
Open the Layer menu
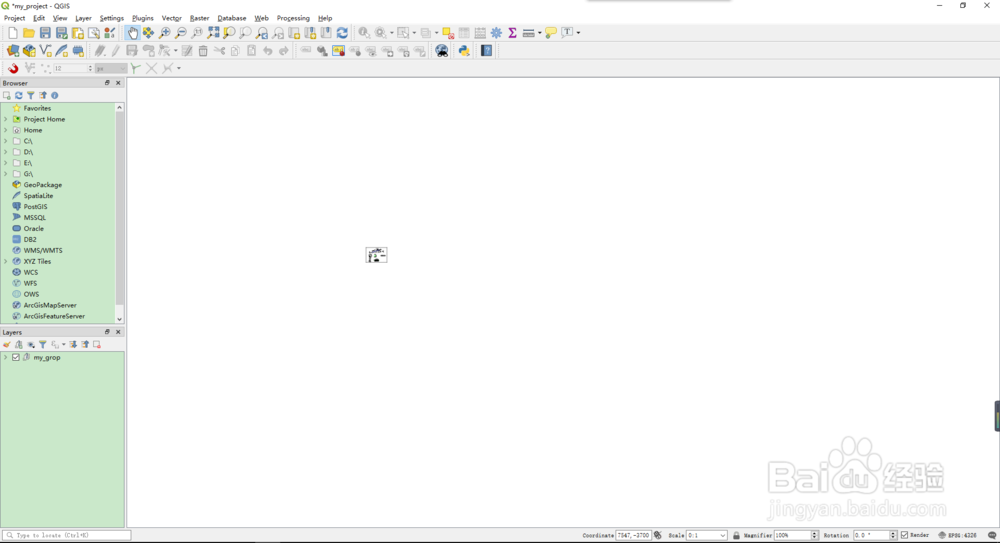[x=83, y=18]
